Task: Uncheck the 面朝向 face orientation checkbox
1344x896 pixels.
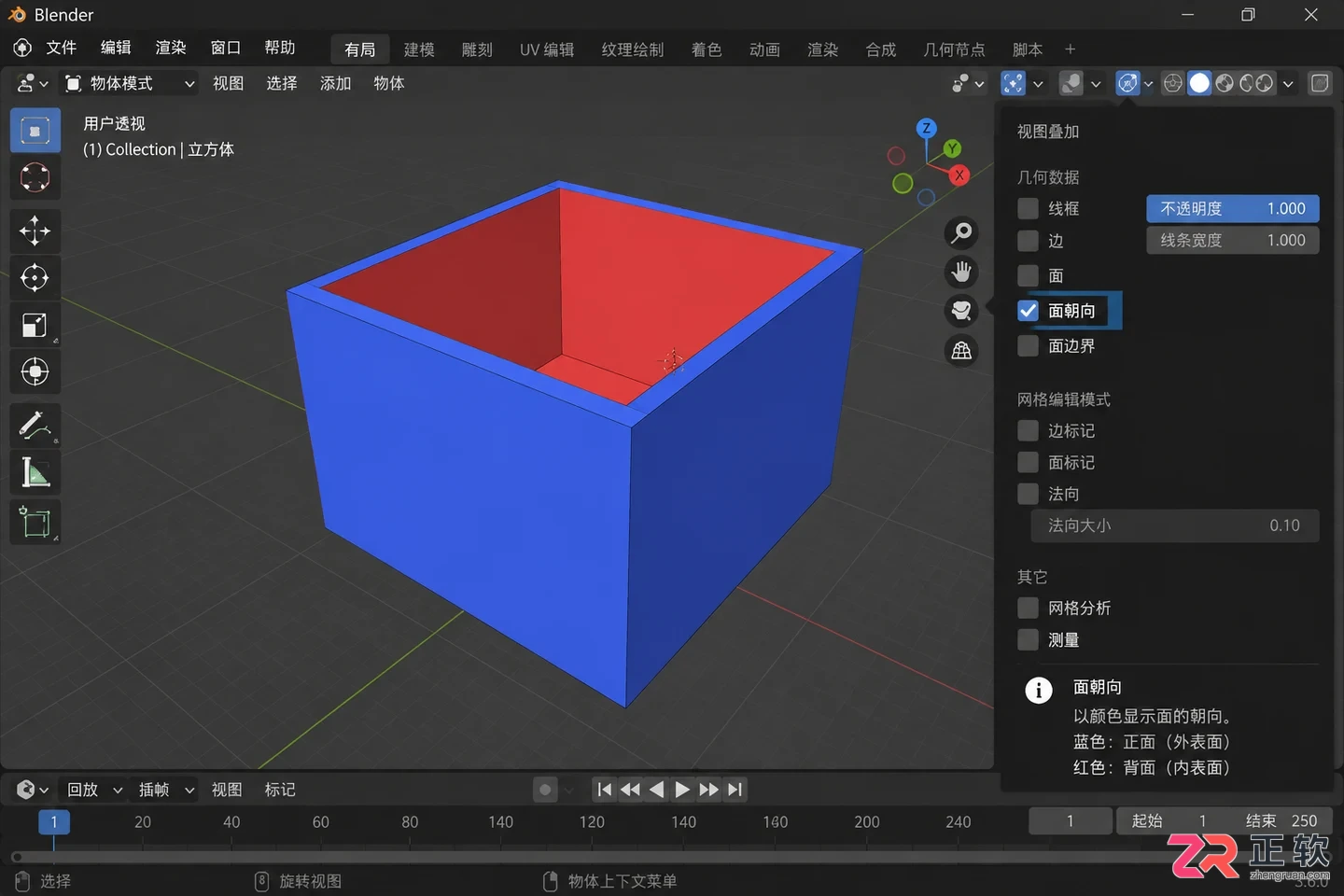Action: pyautogui.click(x=1028, y=311)
